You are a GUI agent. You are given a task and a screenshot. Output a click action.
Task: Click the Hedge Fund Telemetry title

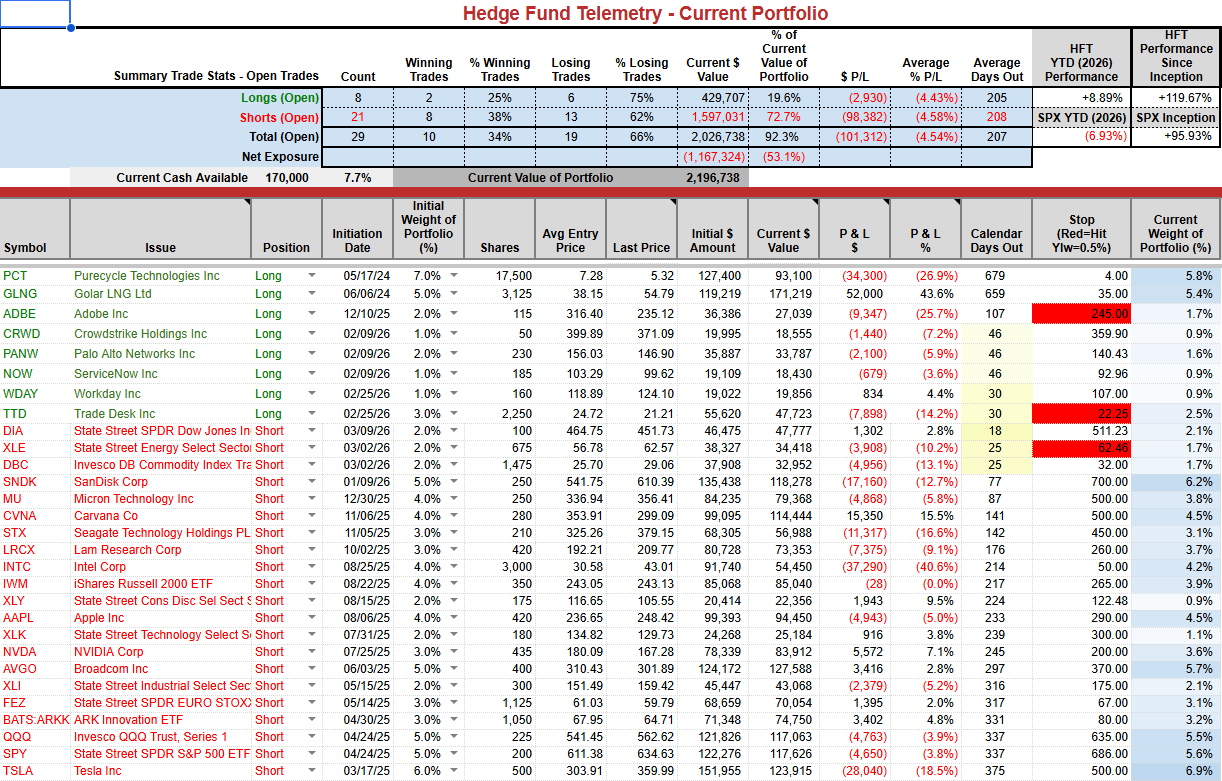[x=645, y=13]
